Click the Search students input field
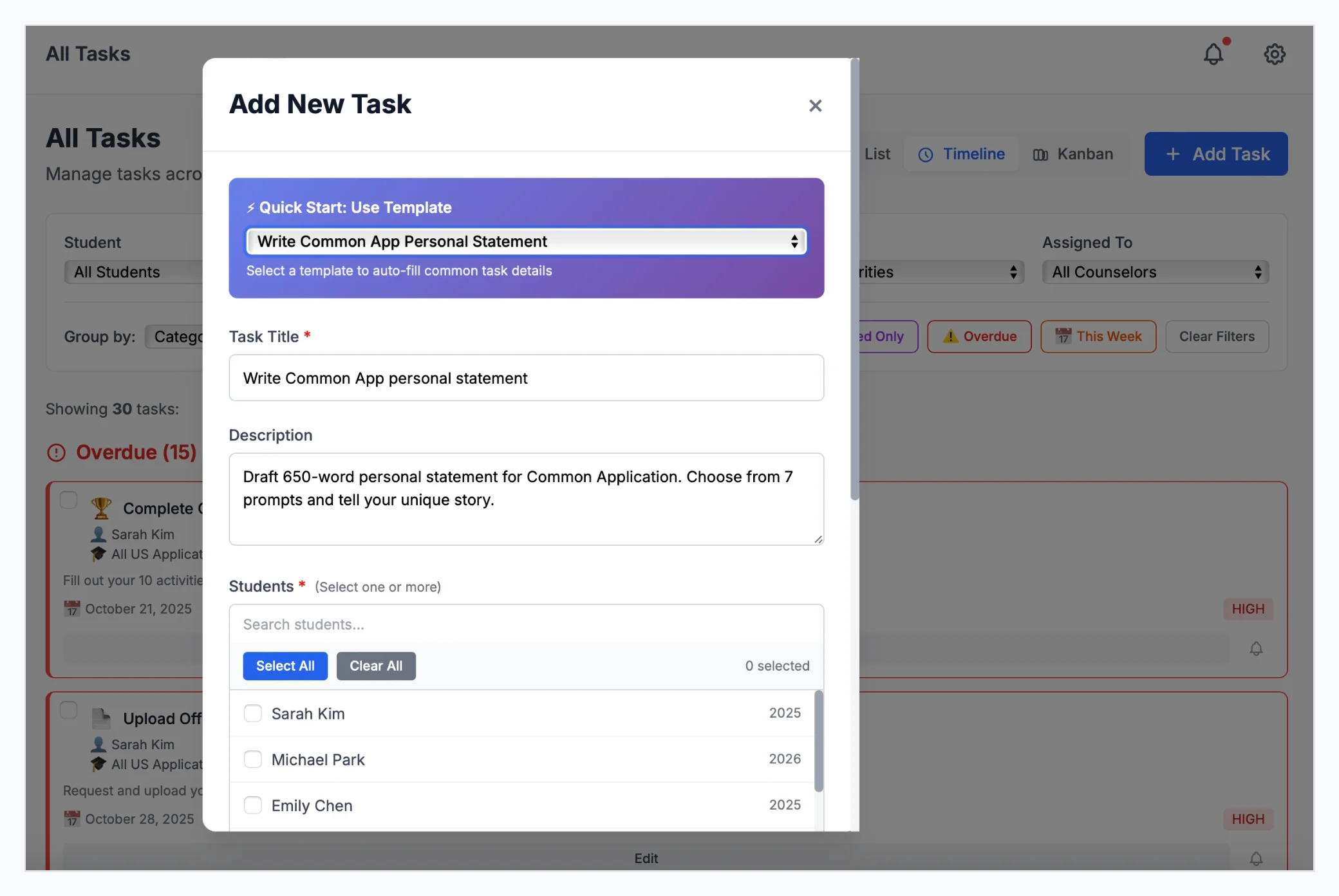Screen dimensions: 1339x896 coord(526,624)
